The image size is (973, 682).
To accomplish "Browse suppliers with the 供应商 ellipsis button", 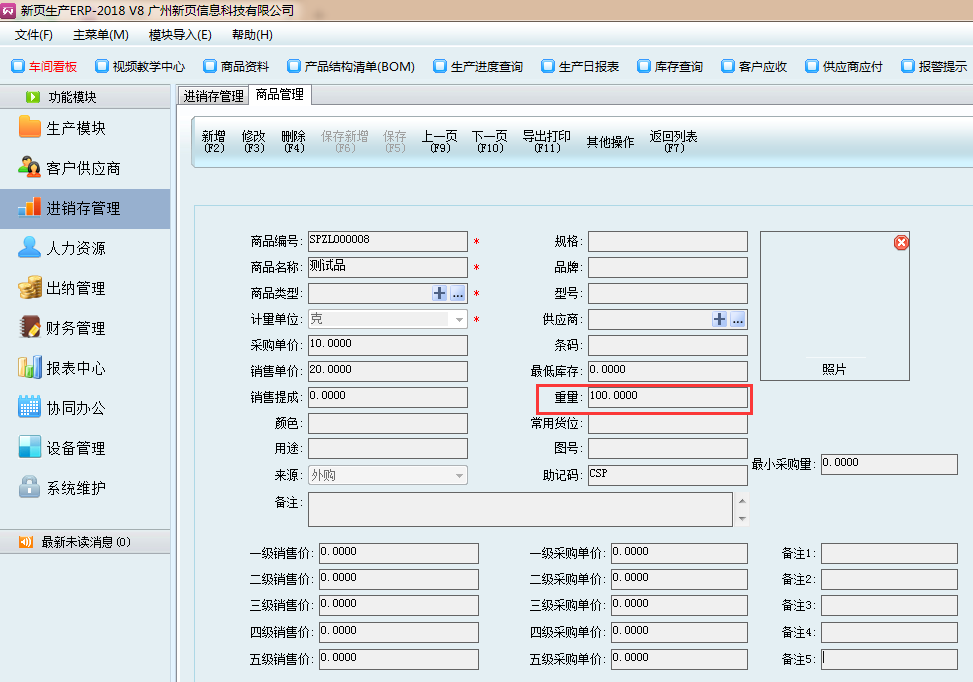I will point(738,320).
